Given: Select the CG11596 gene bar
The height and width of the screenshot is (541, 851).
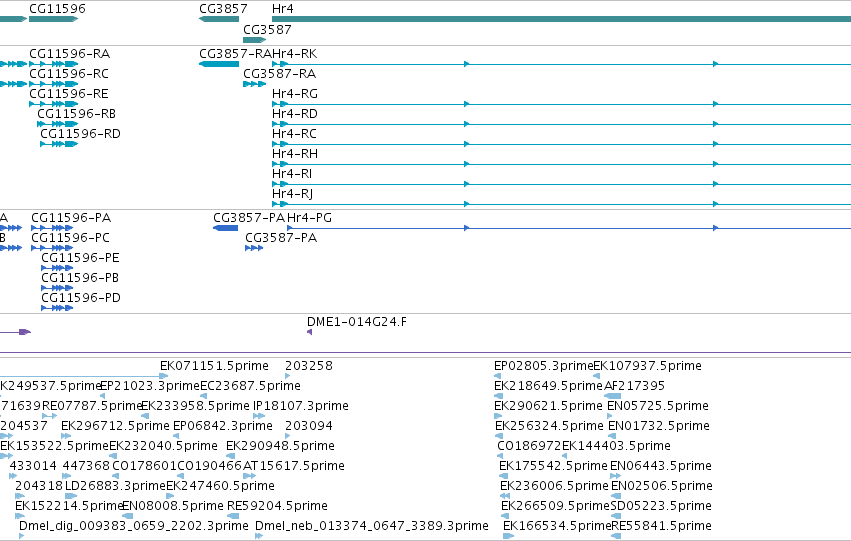Looking at the screenshot, I should 53,19.
